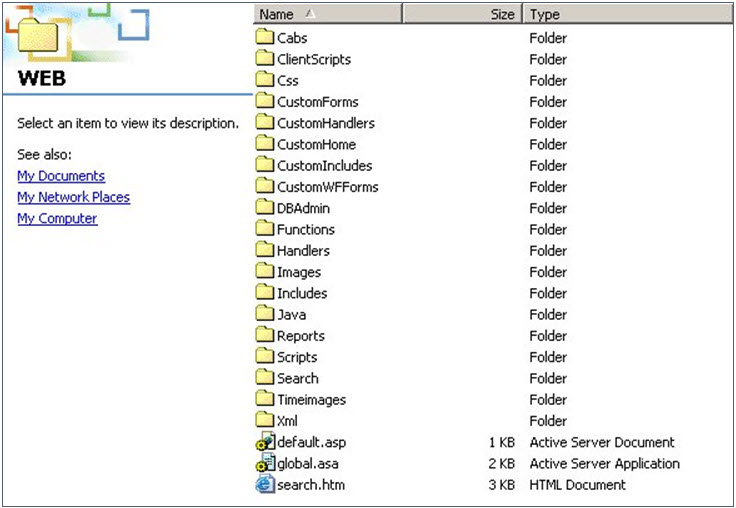The height and width of the screenshot is (508, 736).
Task: Sort by the Name column header
Action: (328, 14)
